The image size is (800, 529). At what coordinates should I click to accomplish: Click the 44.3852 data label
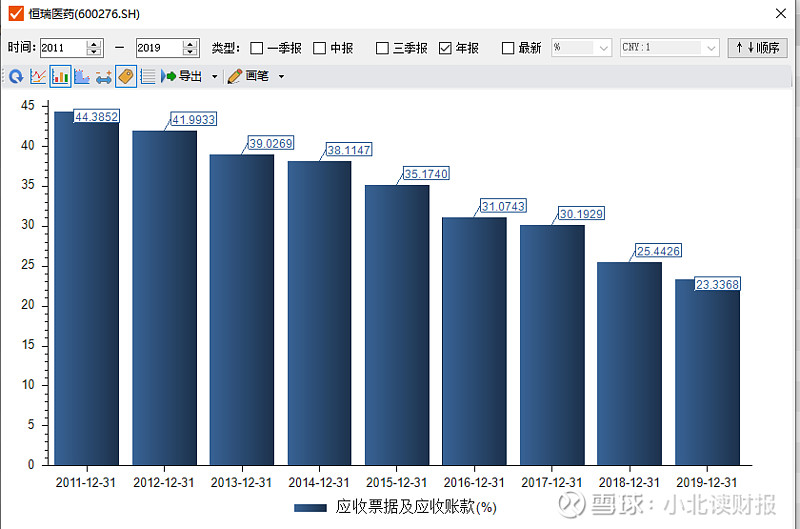click(96, 116)
